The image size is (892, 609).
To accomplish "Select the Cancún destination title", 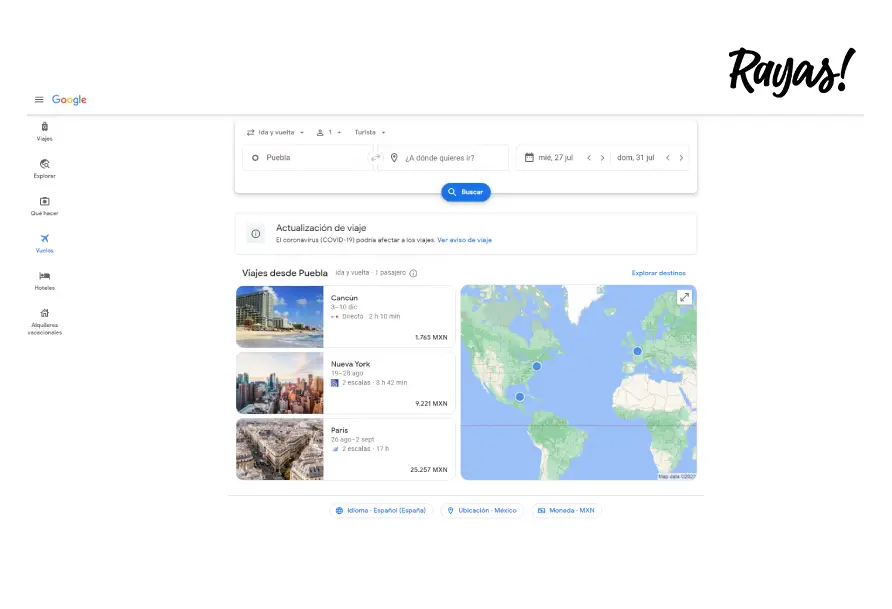I will [x=344, y=298].
